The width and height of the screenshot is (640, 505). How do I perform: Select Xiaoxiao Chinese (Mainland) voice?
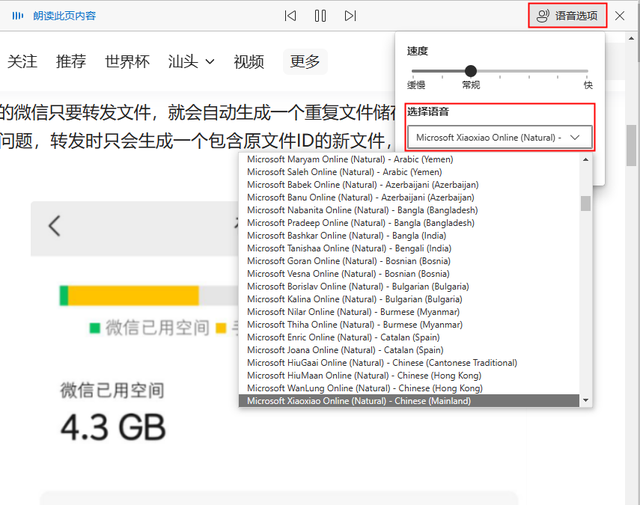point(409,401)
